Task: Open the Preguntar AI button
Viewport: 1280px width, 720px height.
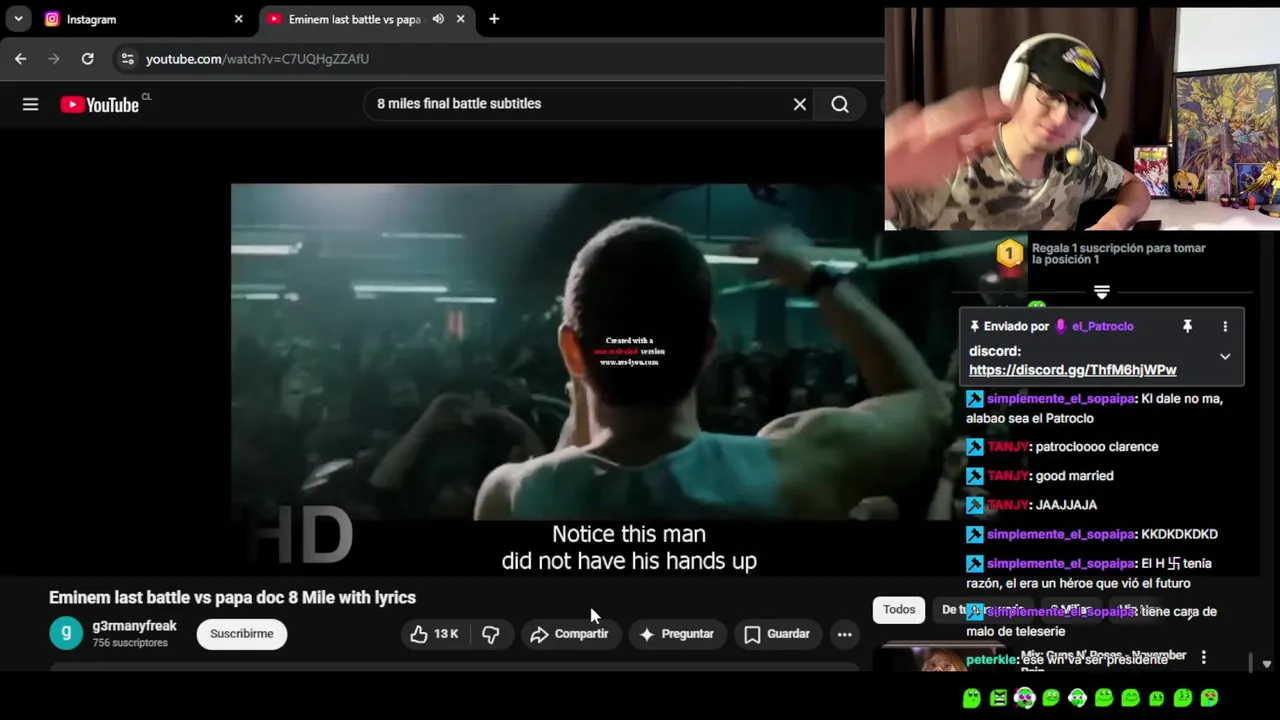Action: pos(677,634)
